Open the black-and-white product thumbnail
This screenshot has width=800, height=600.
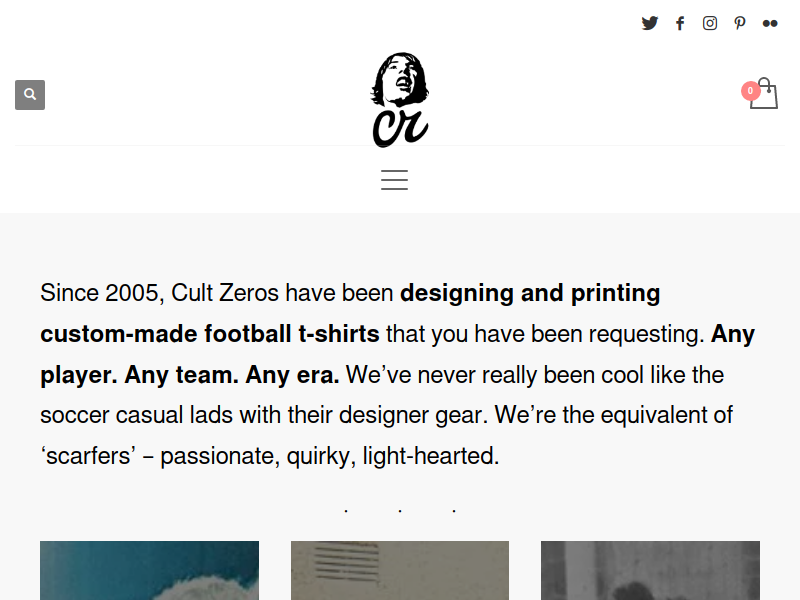tap(651, 570)
